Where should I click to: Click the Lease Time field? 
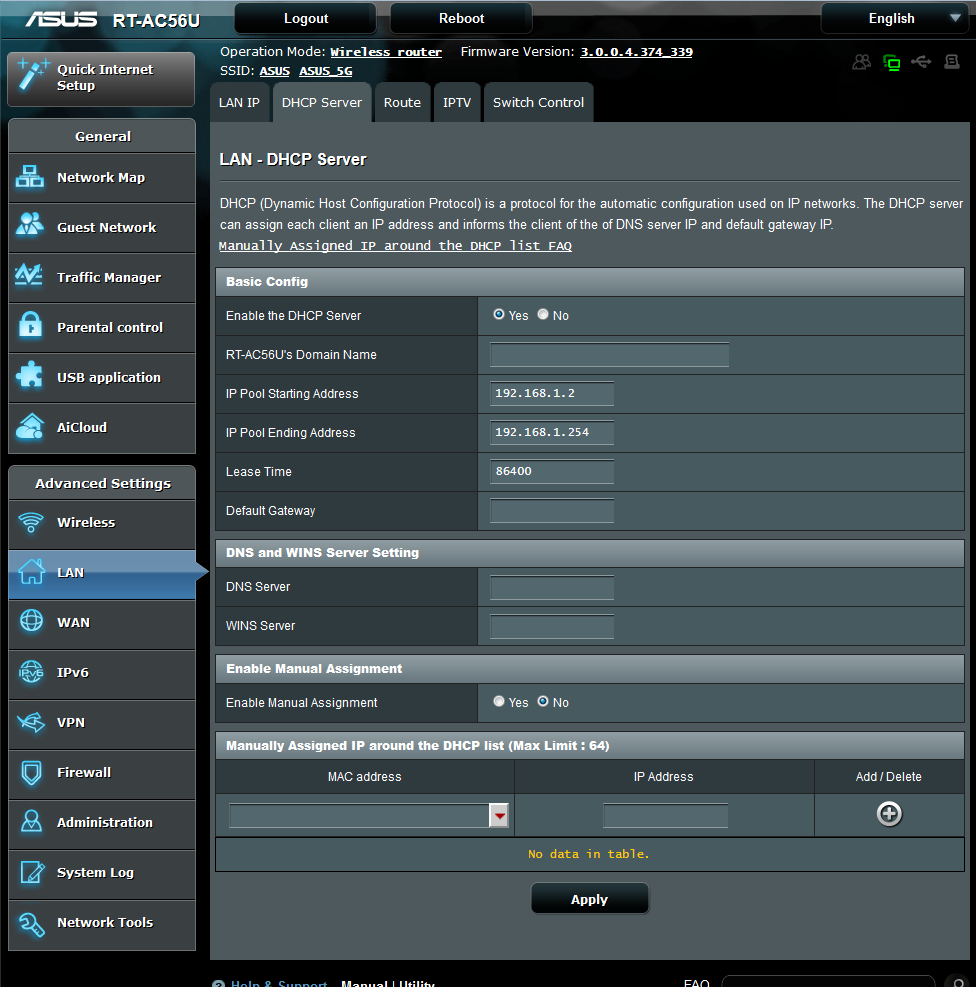[552, 471]
